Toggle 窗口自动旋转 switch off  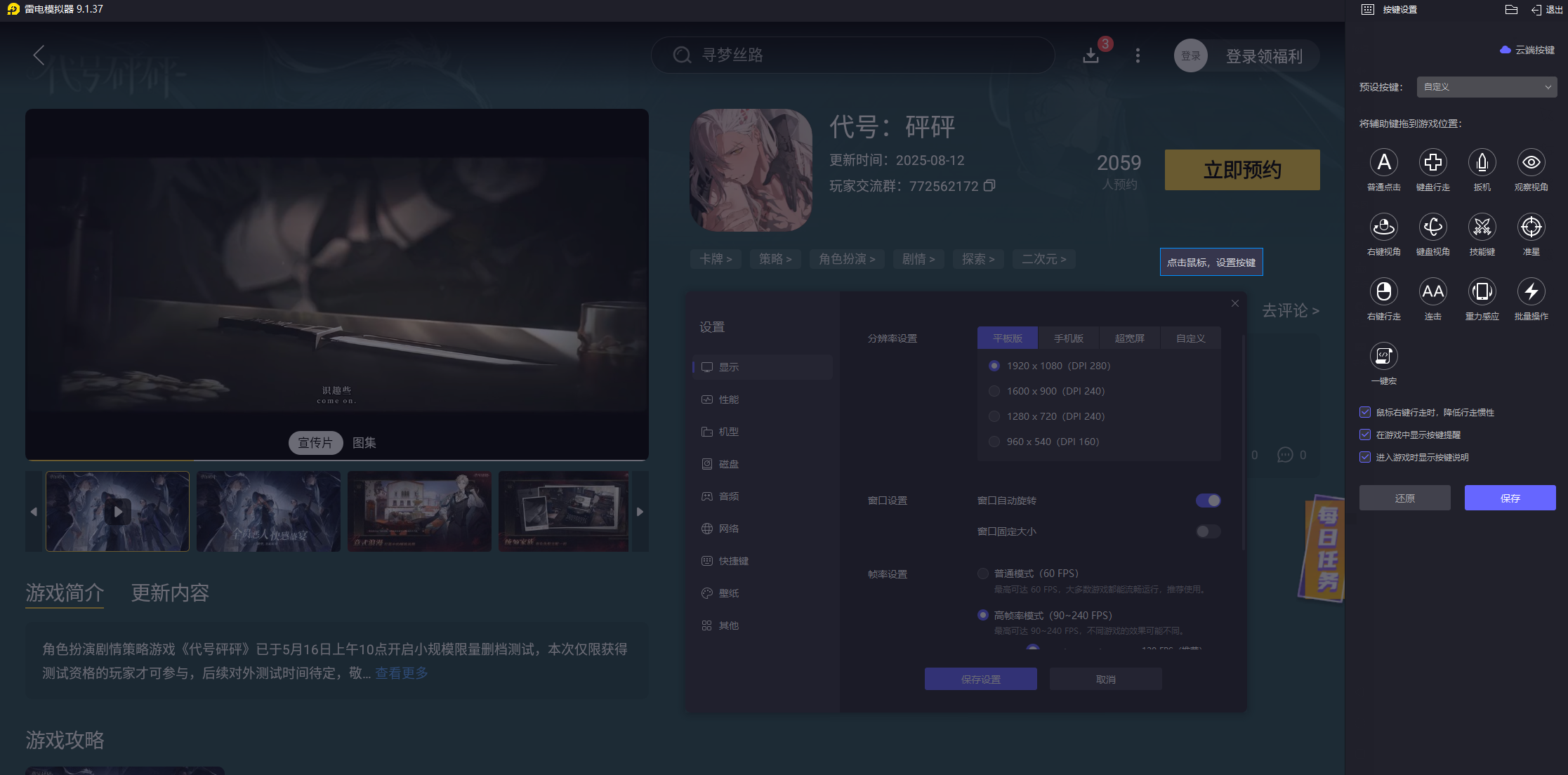1208,501
